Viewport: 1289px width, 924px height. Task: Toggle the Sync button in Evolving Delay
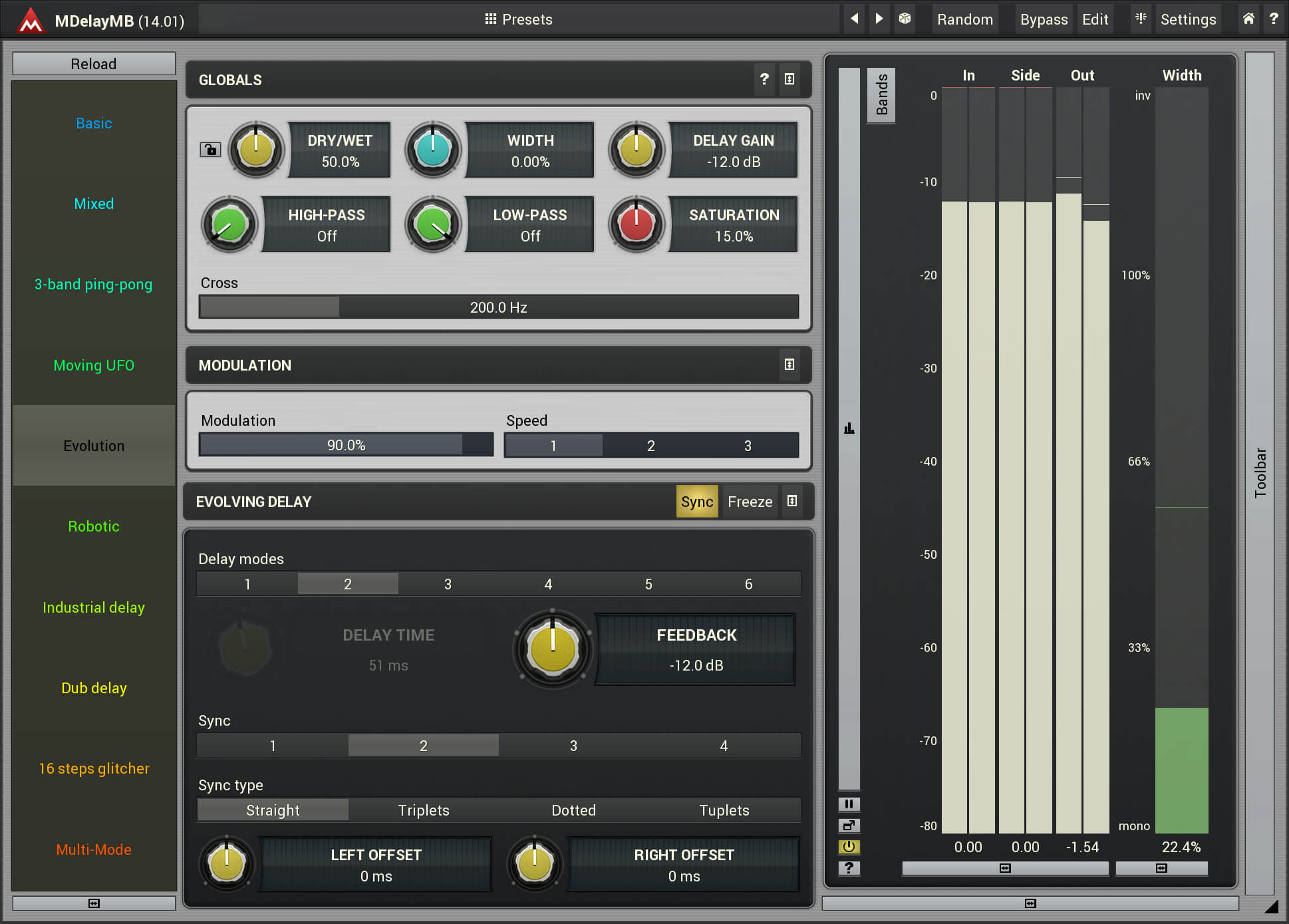coord(696,502)
